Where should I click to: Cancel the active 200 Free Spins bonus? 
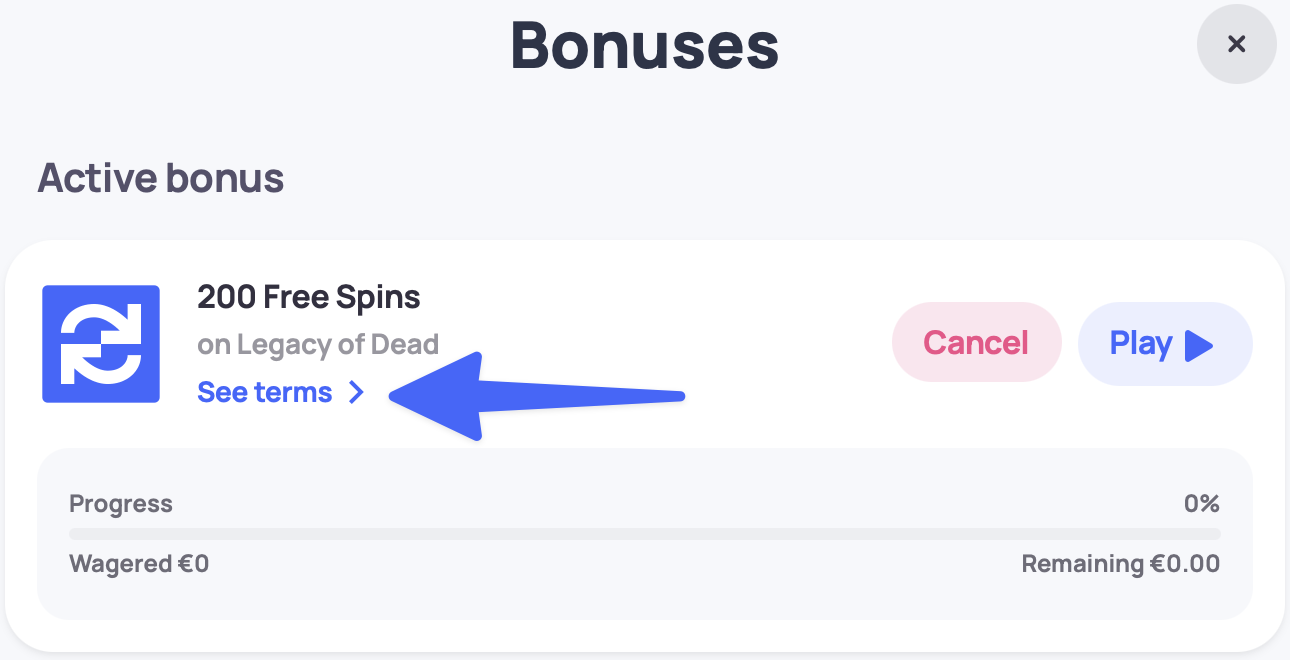pos(975,343)
